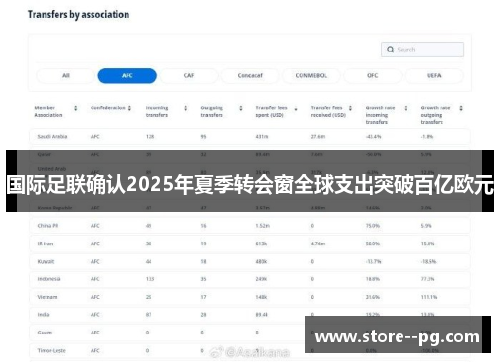Sort by Growth rate outgoing transfers icon

461,108
